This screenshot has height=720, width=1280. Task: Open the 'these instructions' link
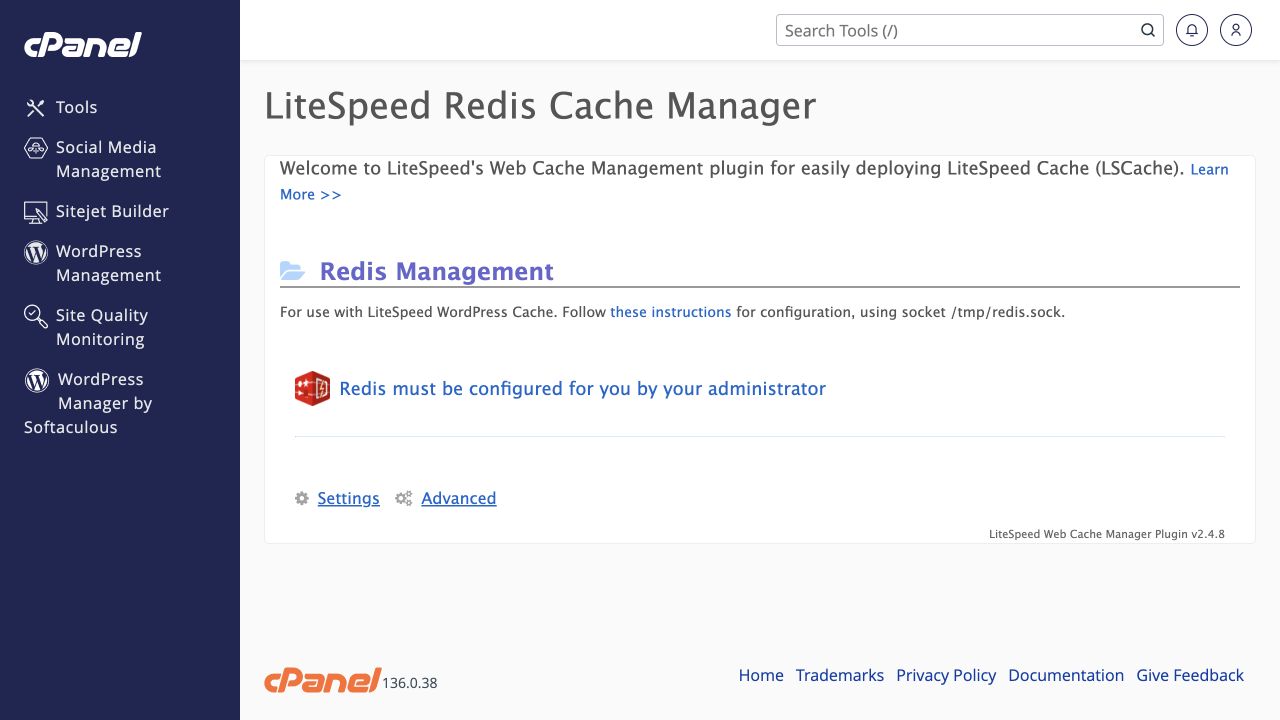coord(670,312)
